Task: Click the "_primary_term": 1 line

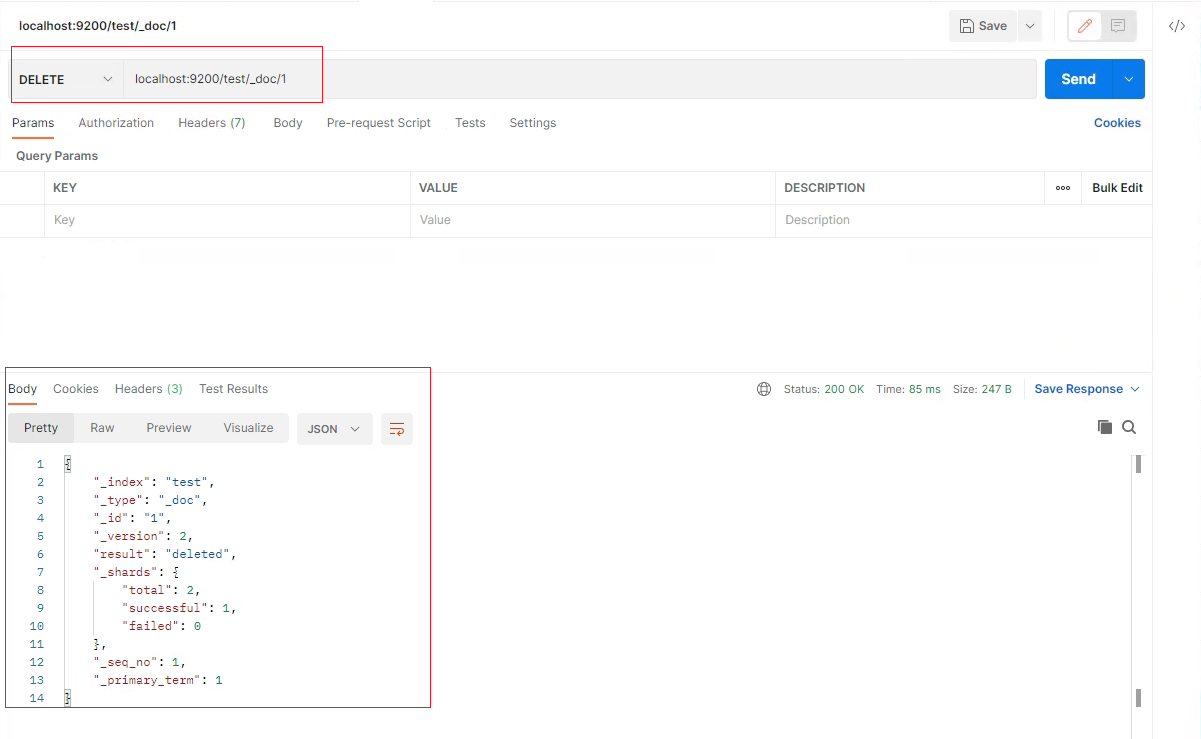Action: [158, 680]
